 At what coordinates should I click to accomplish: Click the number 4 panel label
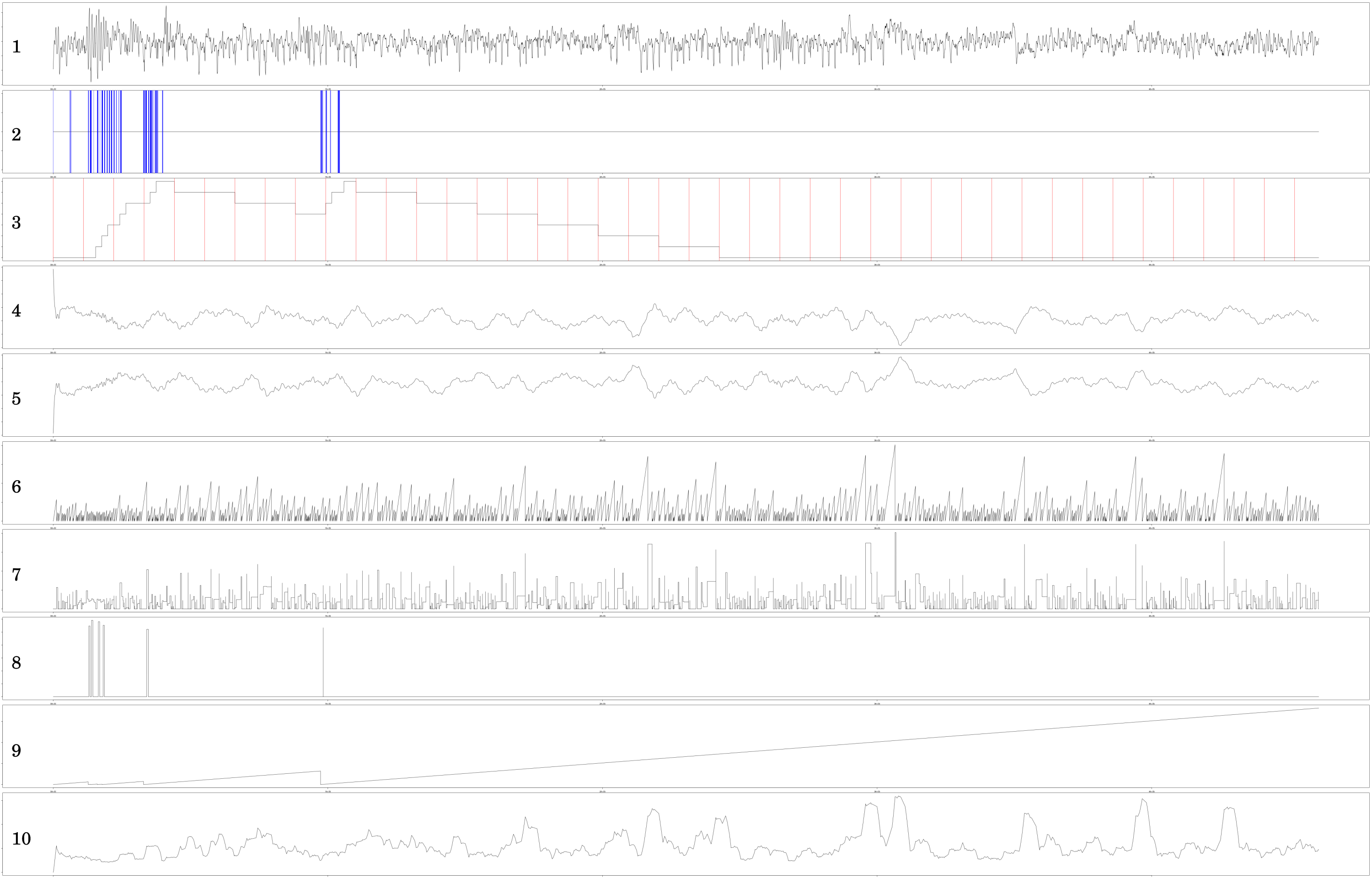click(16, 311)
